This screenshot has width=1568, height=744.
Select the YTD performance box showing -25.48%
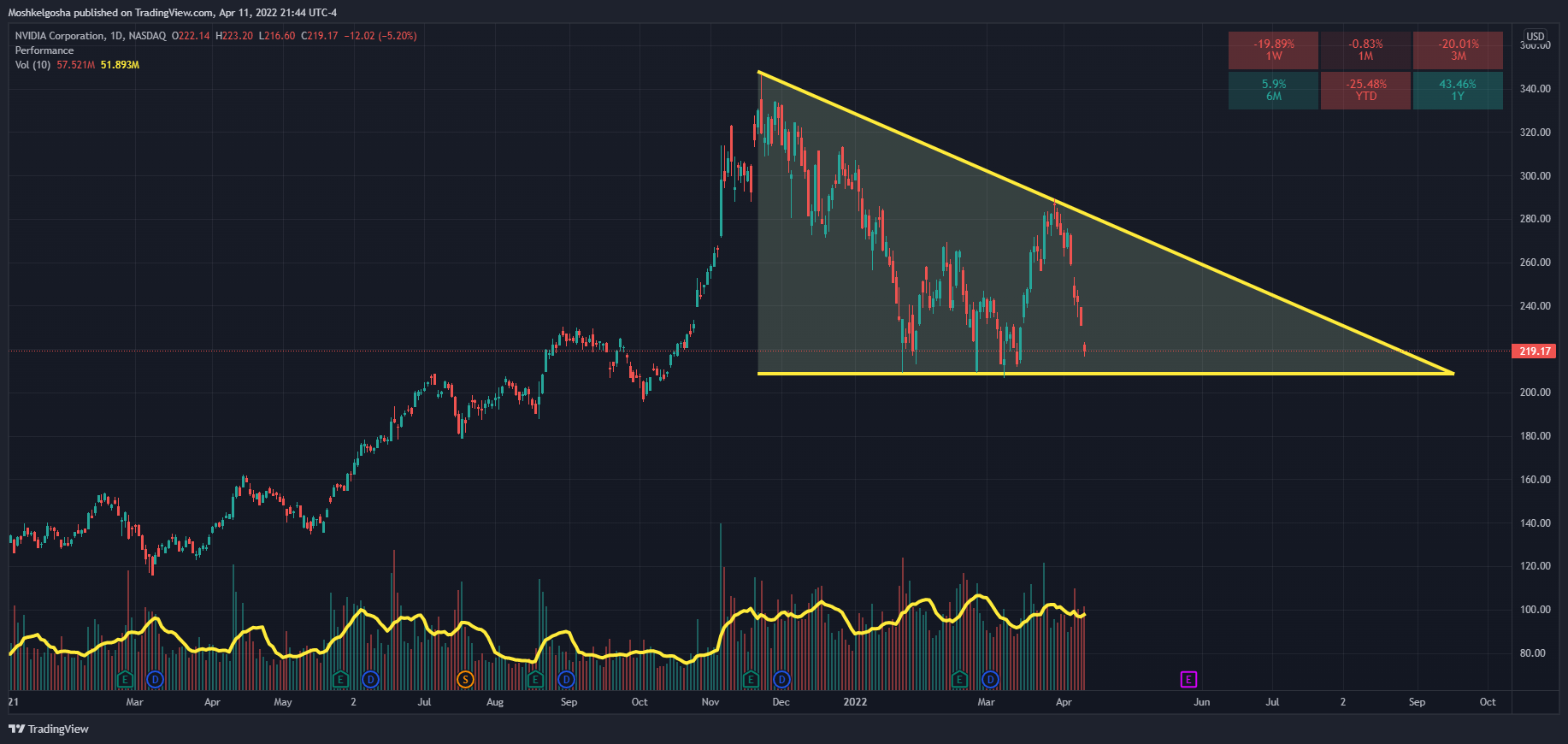pos(1365,90)
